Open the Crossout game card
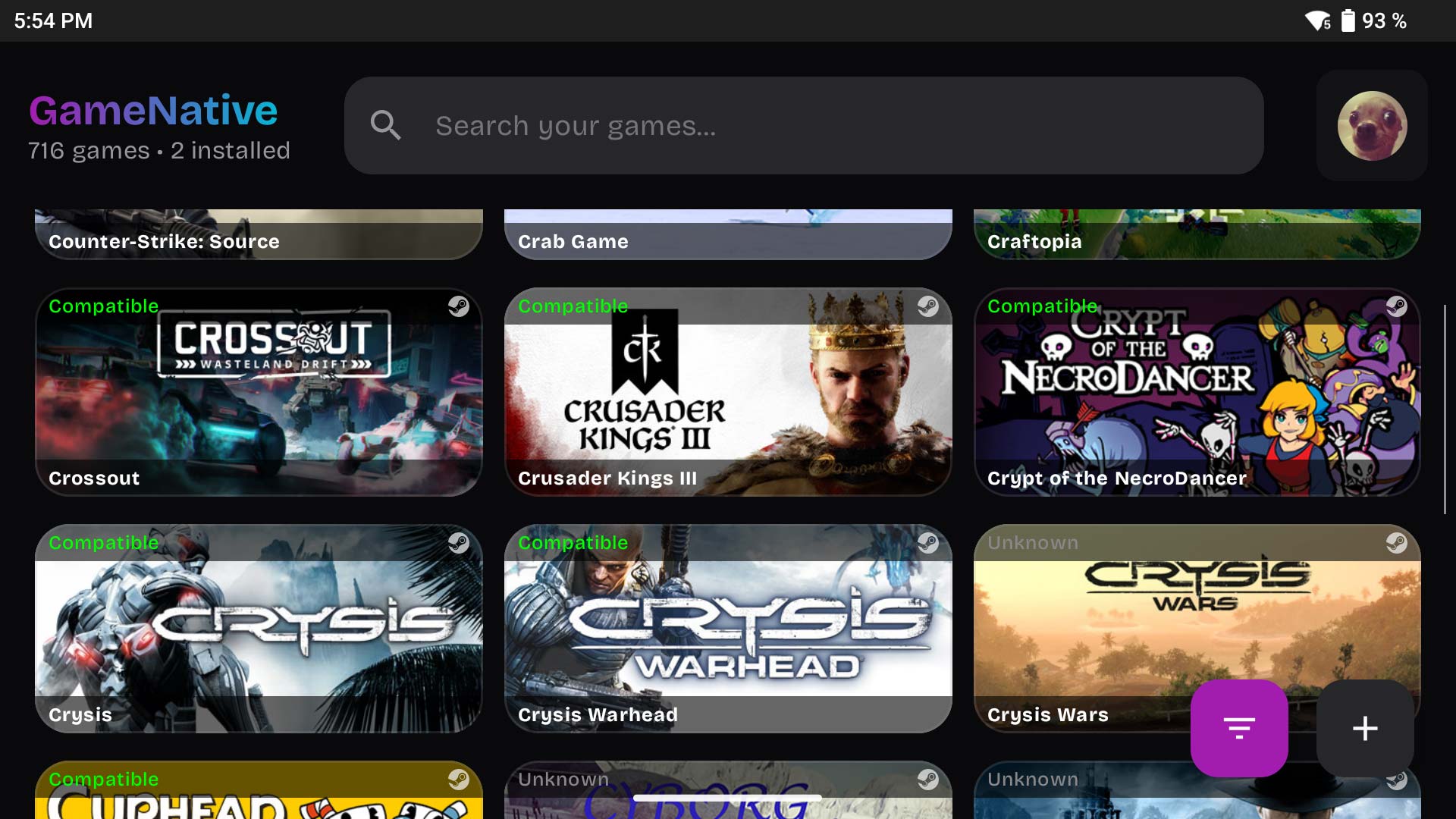 click(259, 392)
